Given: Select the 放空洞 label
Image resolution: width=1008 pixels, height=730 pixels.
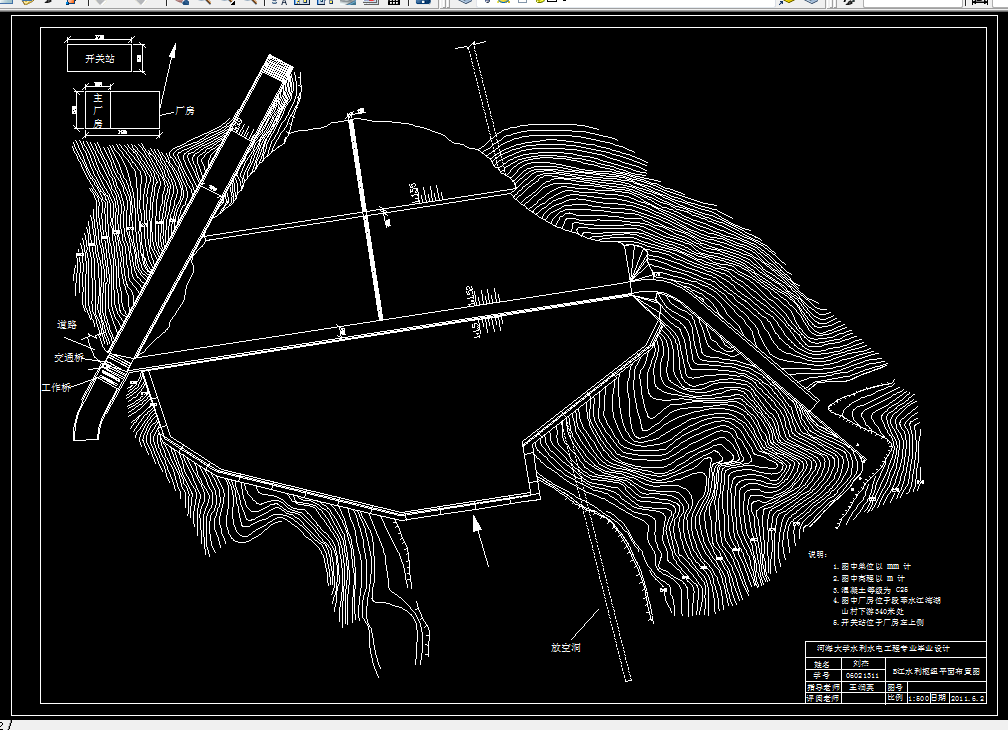Looking at the screenshot, I should point(566,647).
